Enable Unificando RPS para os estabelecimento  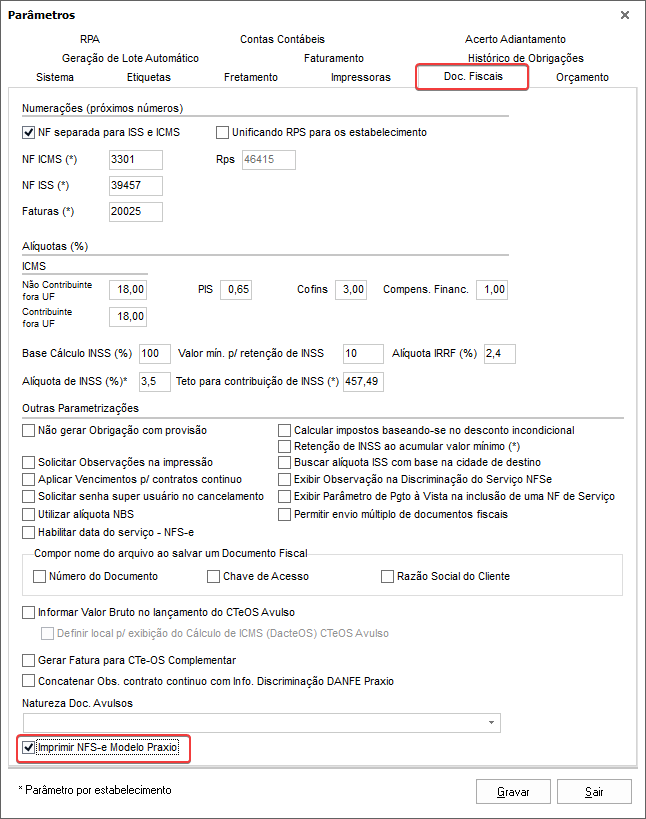pyautogui.click(x=222, y=133)
